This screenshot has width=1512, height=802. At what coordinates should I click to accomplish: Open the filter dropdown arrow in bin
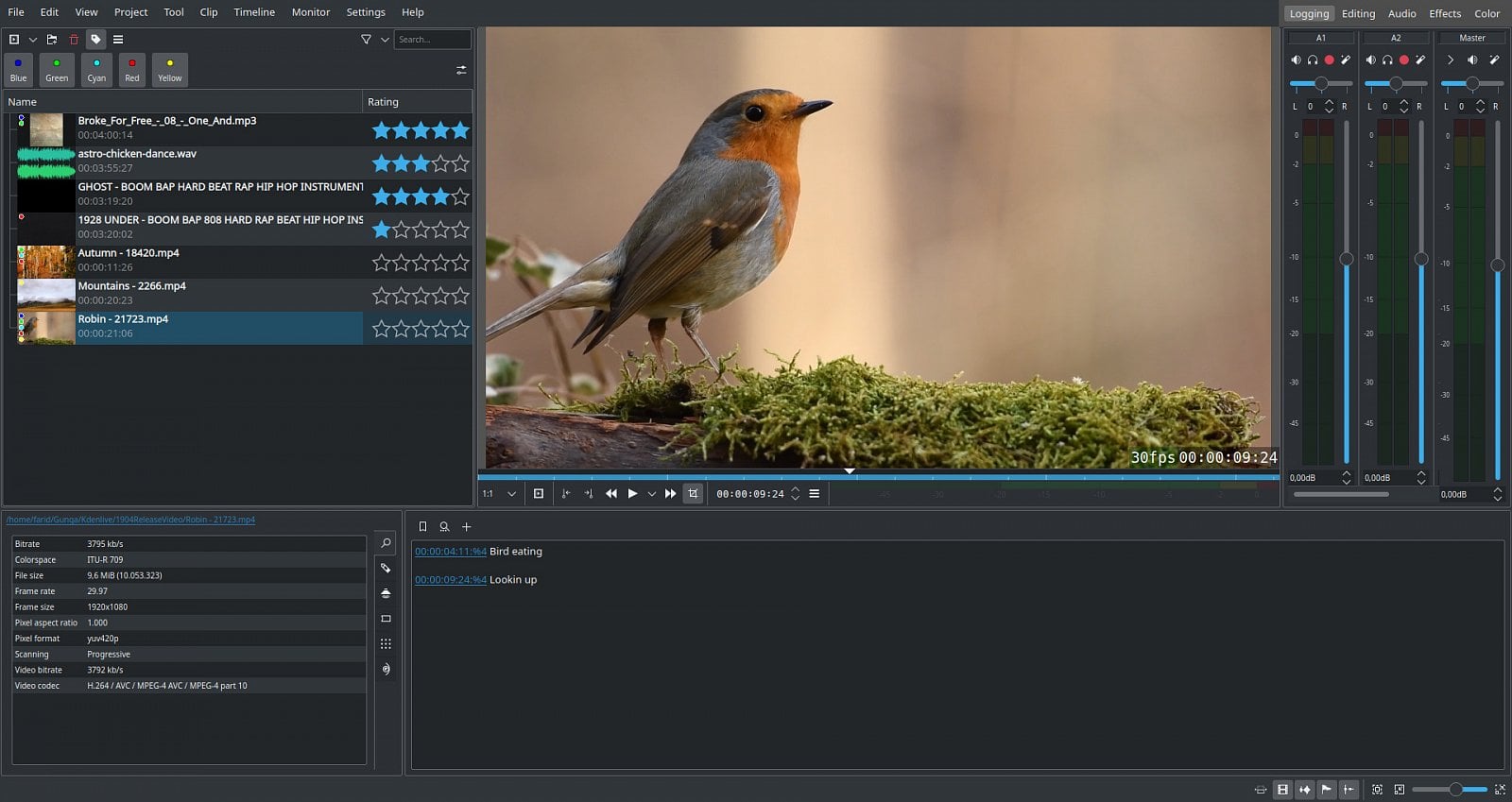tap(385, 40)
